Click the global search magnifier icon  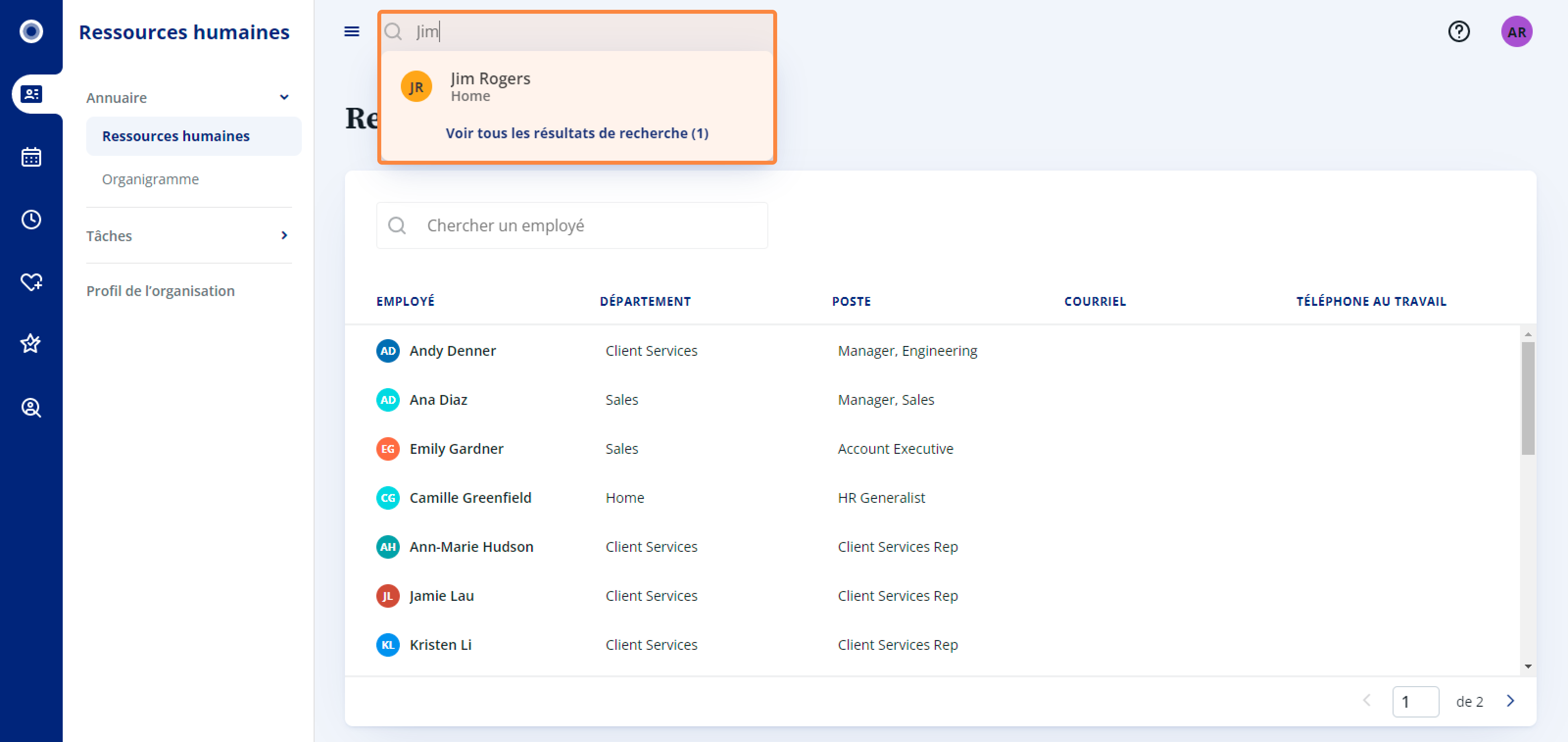393,31
